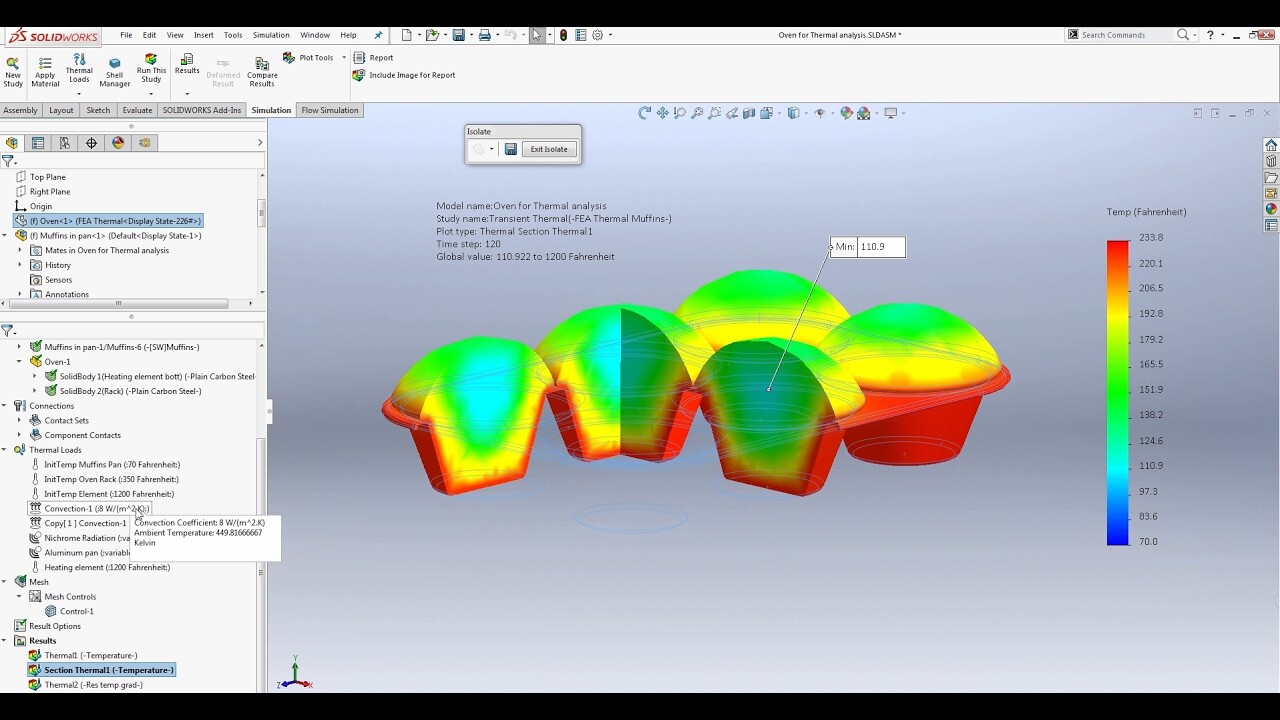Click the Min 110.9 callout value
The image size is (1280, 720).
(x=881, y=246)
